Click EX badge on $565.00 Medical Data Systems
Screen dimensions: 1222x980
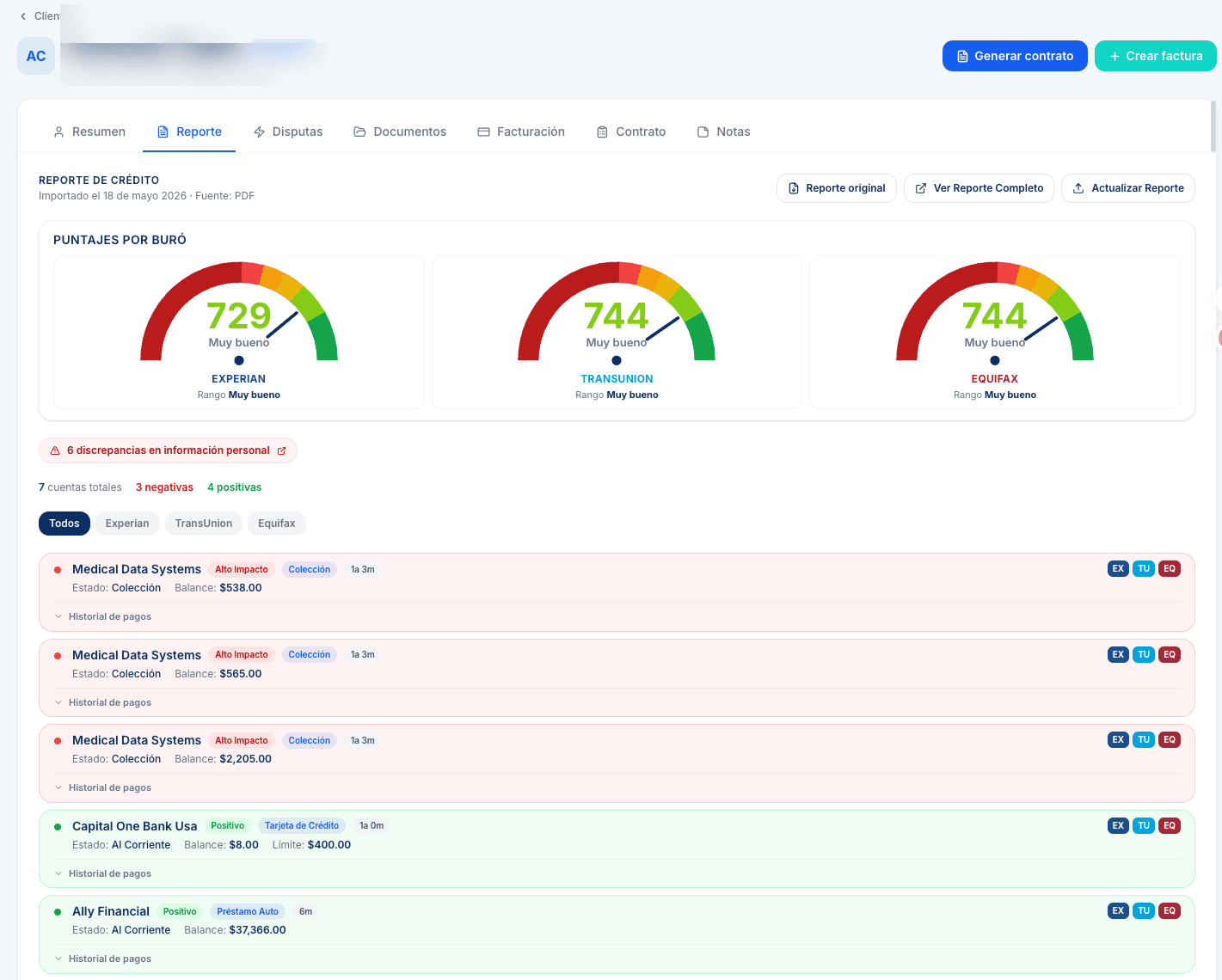pyautogui.click(x=1118, y=654)
